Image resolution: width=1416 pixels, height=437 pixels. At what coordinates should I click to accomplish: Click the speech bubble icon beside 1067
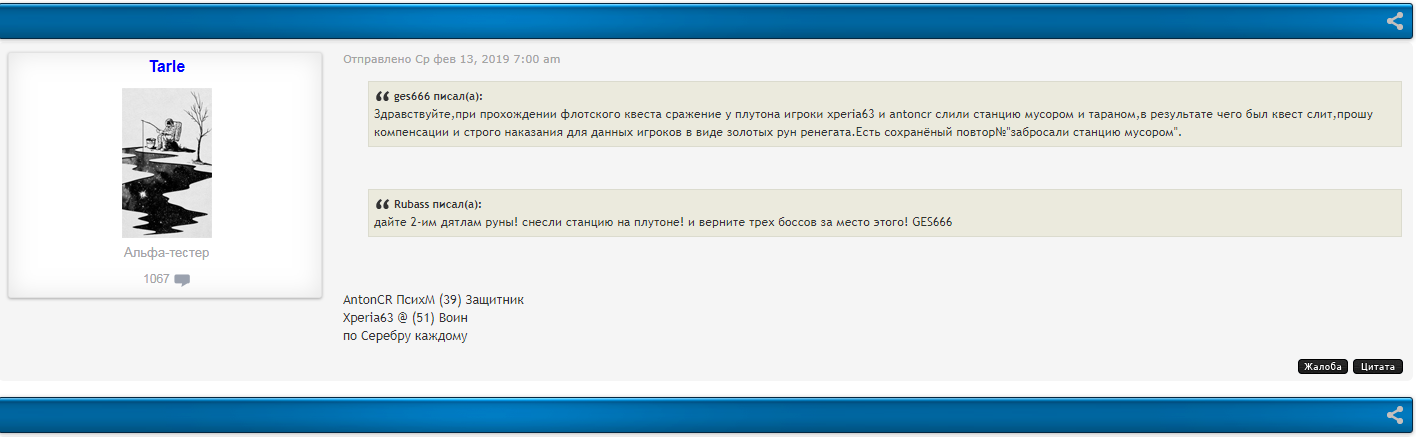182,280
